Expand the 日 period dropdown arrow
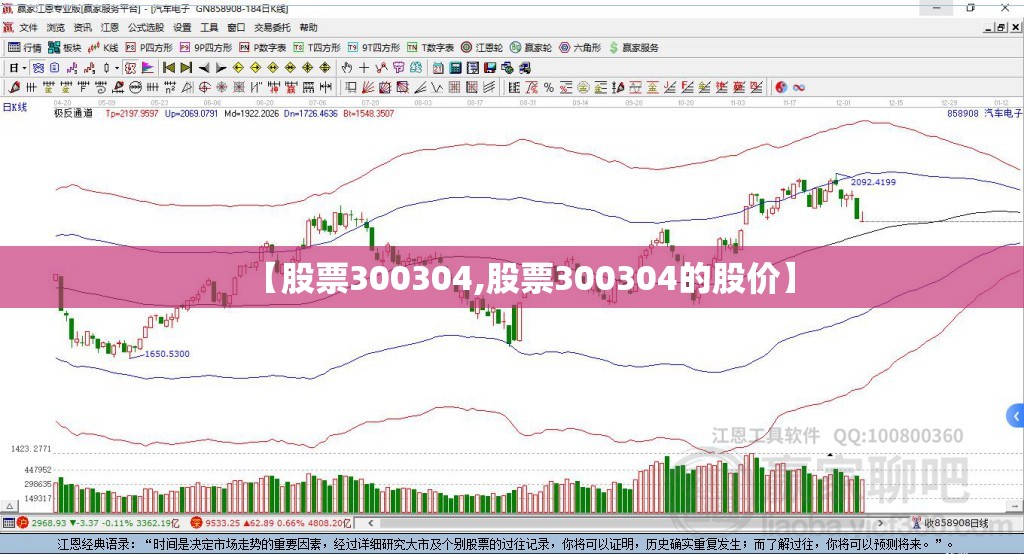 (x=24, y=68)
